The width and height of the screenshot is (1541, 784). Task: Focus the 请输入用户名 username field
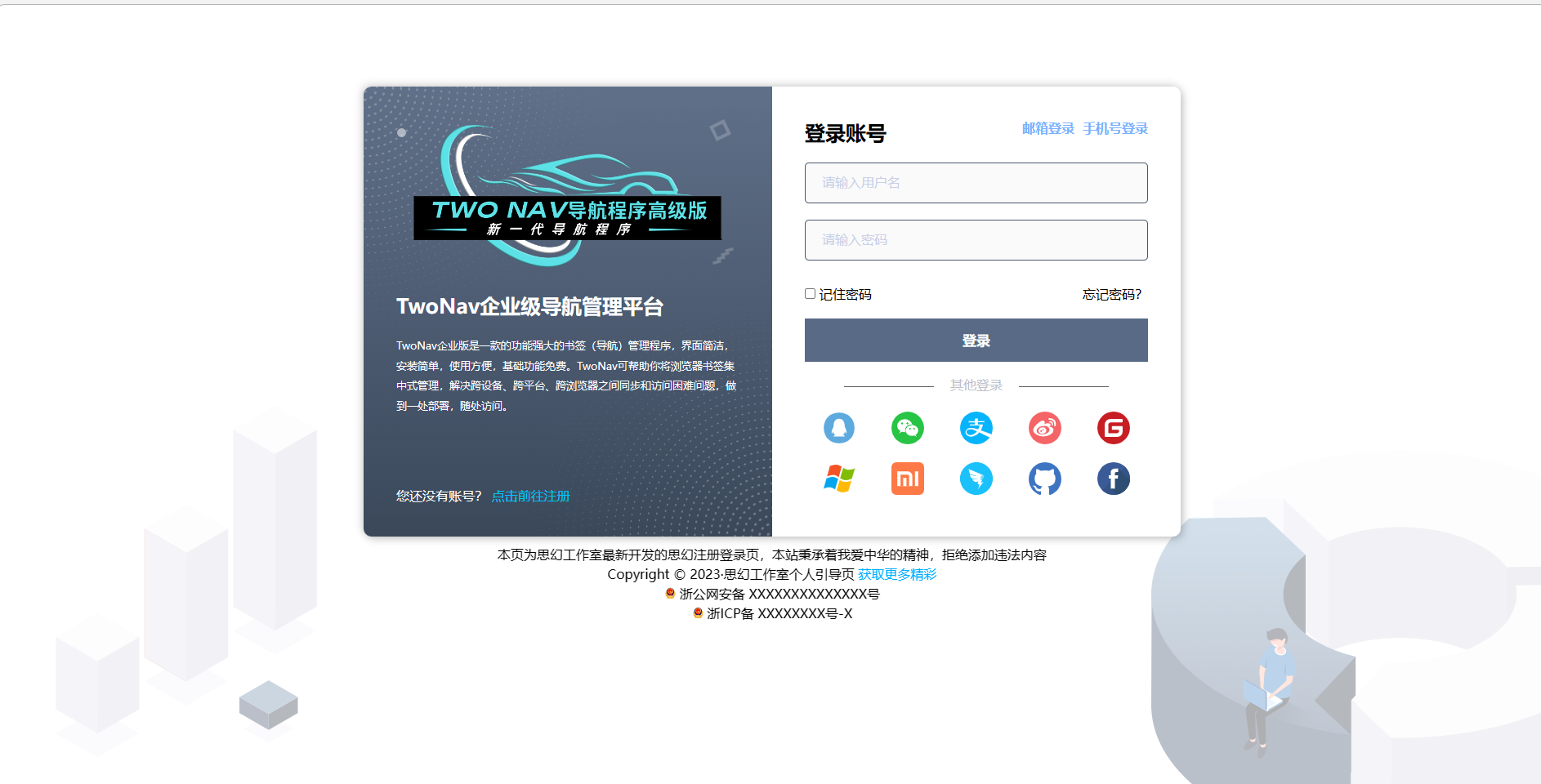click(976, 183)
